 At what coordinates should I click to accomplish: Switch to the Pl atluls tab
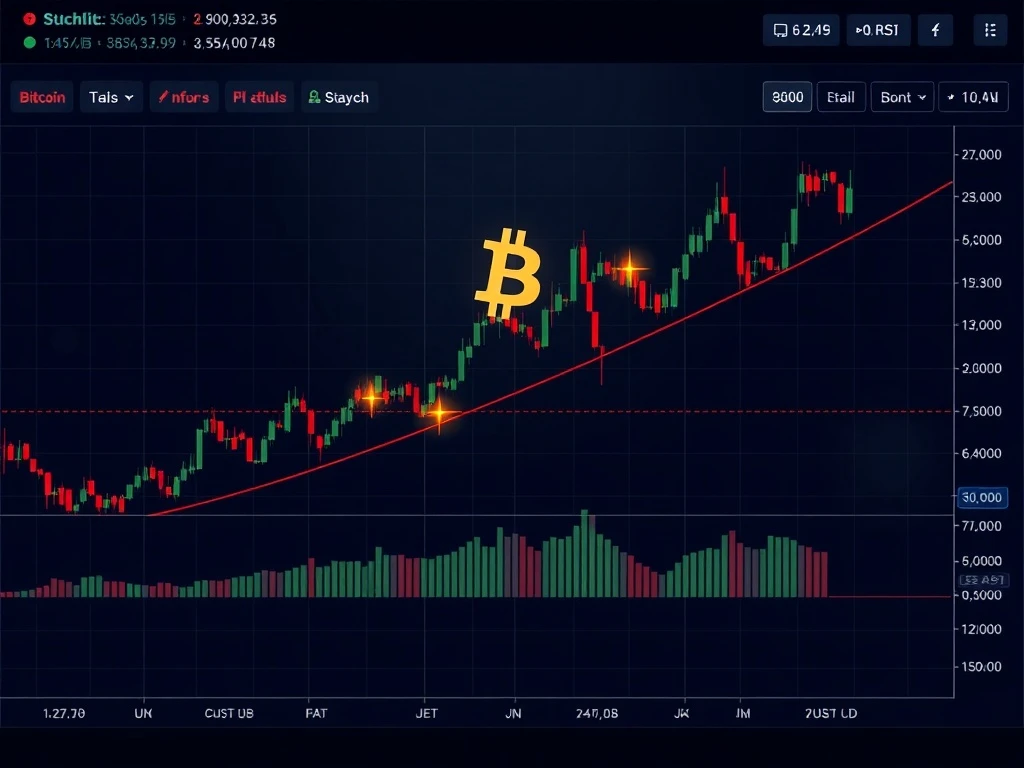click(x=259, y=97)
